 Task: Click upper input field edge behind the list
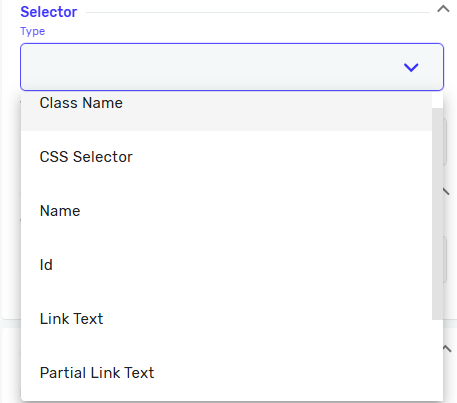pos(445,142)
